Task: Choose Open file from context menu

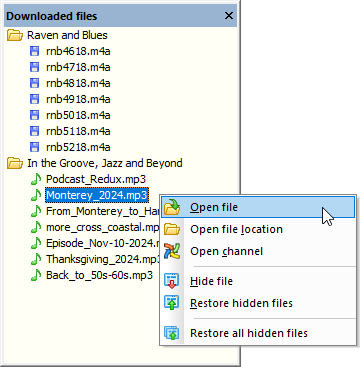Action: tap(258, 207)
